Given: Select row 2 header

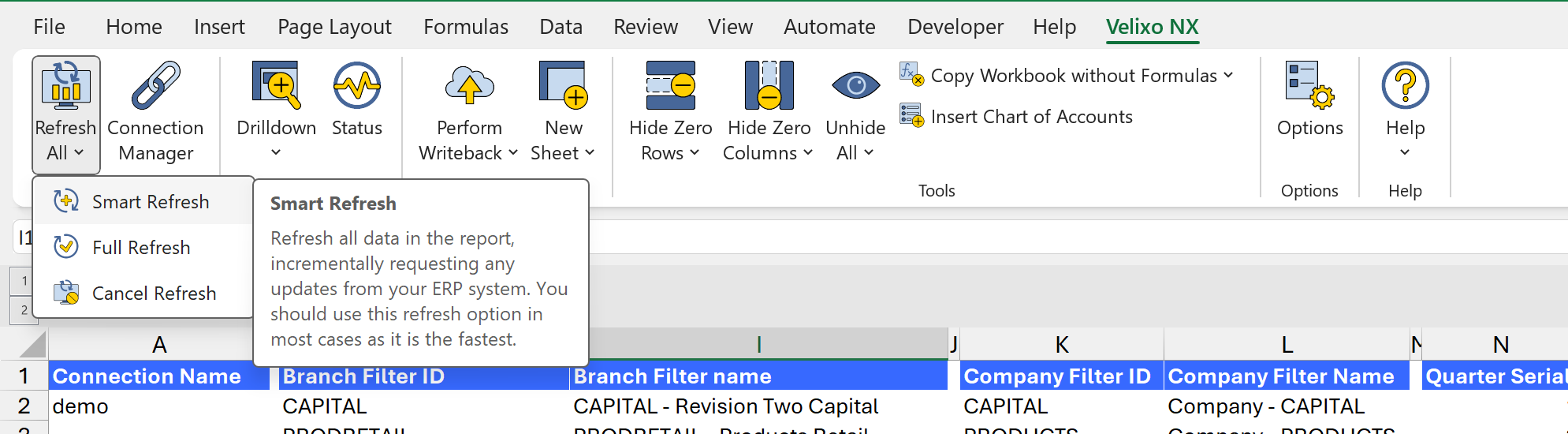Looking at the screenshot, I should tap(24, 406).
